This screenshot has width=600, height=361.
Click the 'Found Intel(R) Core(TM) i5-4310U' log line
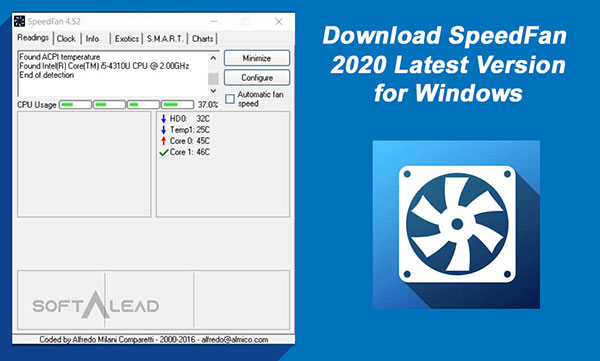[x=104, y=66]
